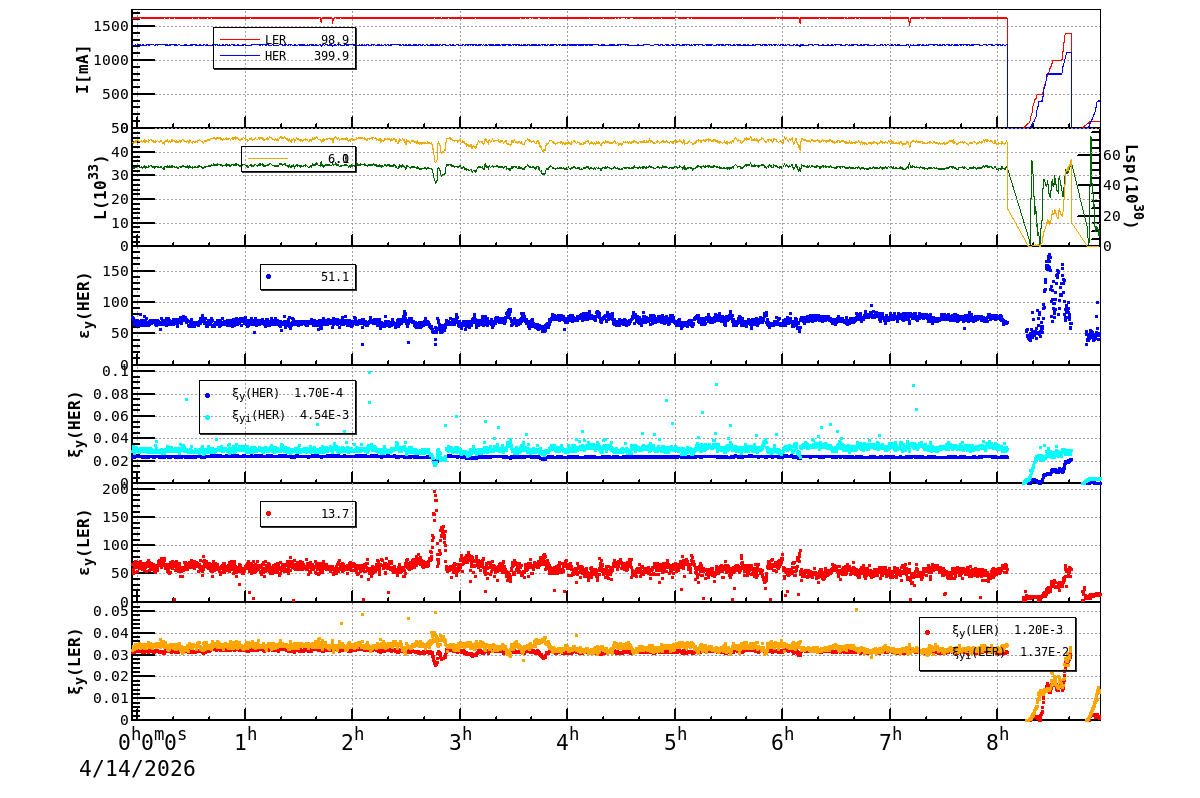The image size is (1200, 798).
Task: Click the 0h0m0s time axis origin label
Action: pyautogui.click(x=153, y=741)
